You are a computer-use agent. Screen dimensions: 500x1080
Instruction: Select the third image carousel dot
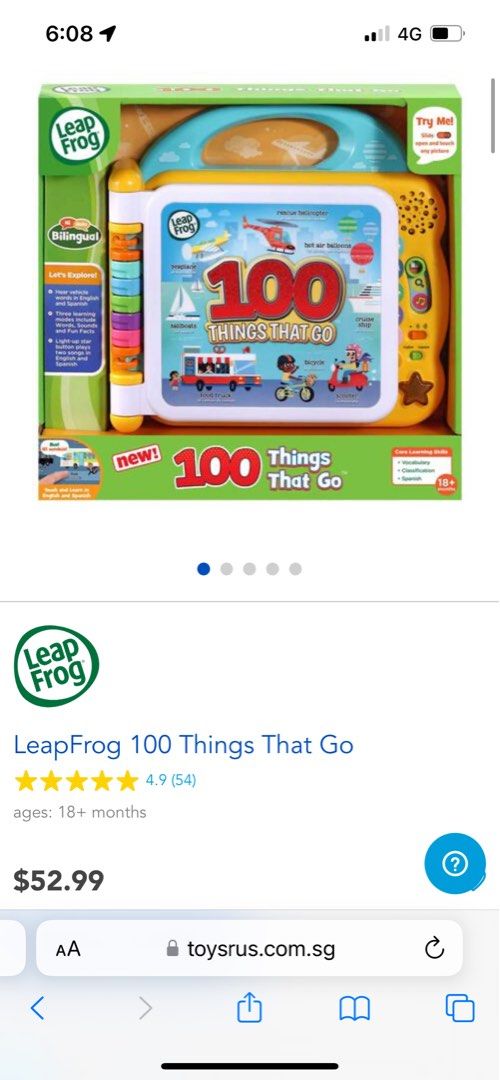point(249,569)
